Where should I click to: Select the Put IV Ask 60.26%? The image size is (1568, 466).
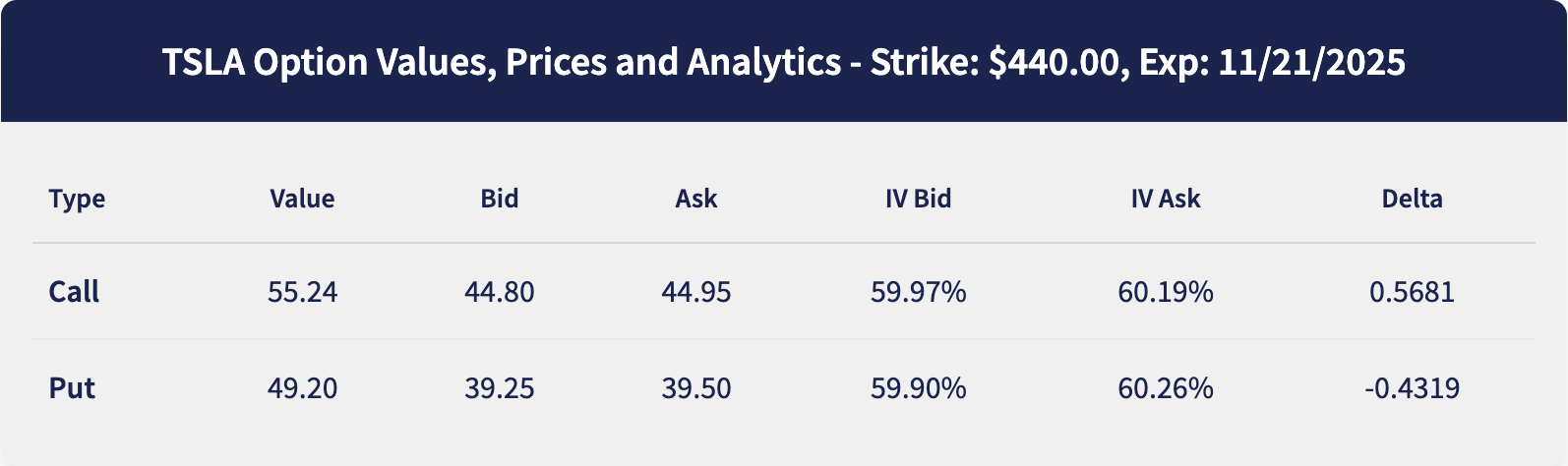(x=1165, y=387)
